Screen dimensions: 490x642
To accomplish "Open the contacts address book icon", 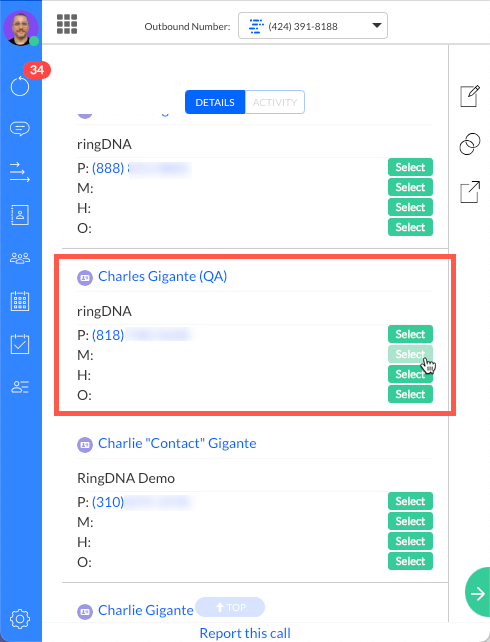I will [x=20, y=215].
